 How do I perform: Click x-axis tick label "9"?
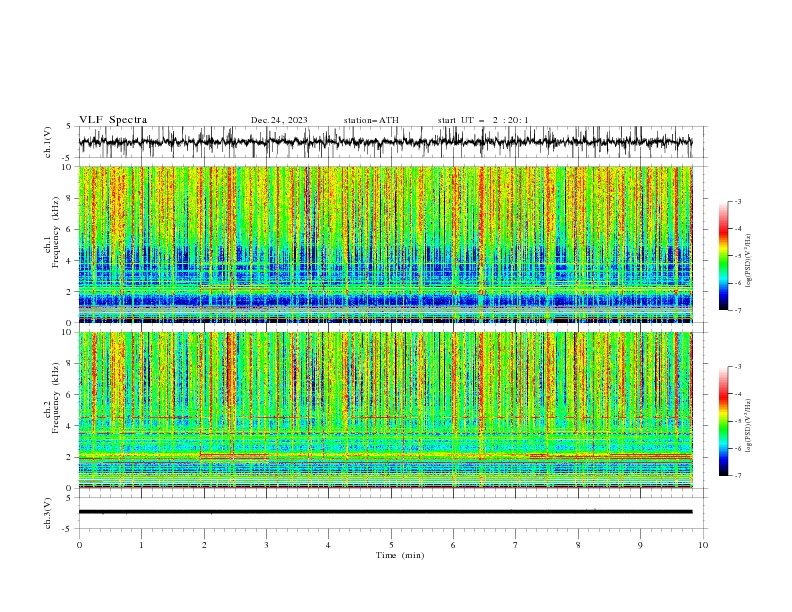(640, 545)
